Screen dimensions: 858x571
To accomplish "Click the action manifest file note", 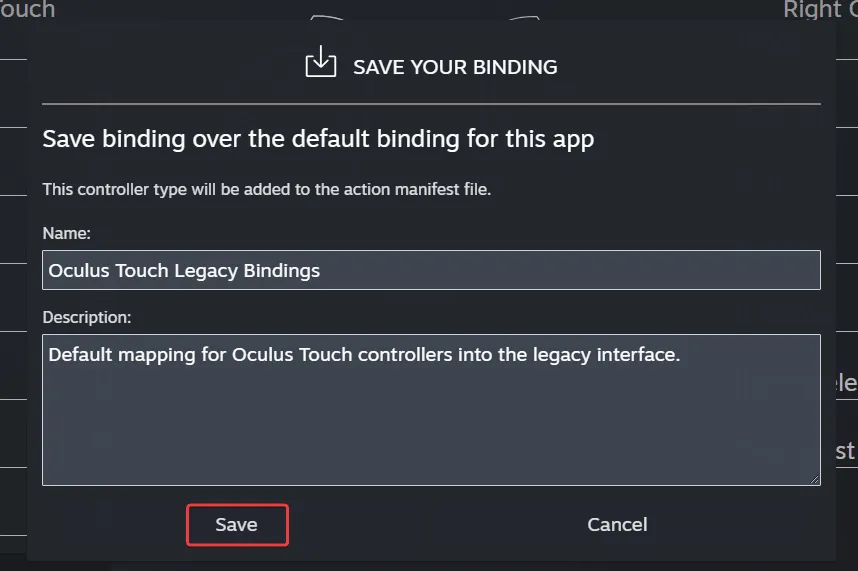I will [x=267, y=189].
